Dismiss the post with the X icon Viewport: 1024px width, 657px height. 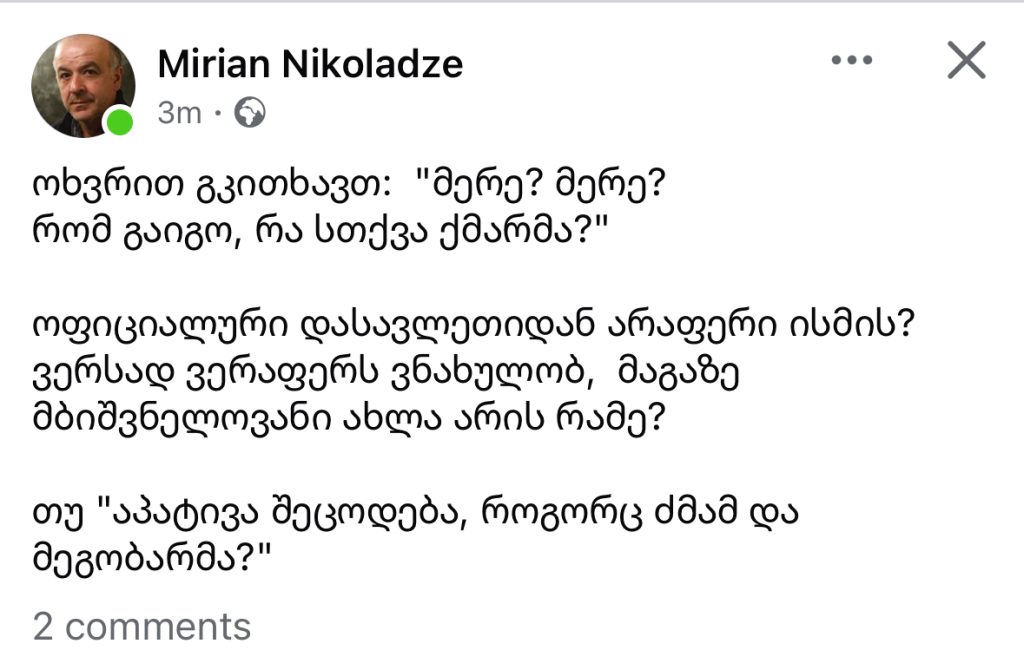(966, 62)
